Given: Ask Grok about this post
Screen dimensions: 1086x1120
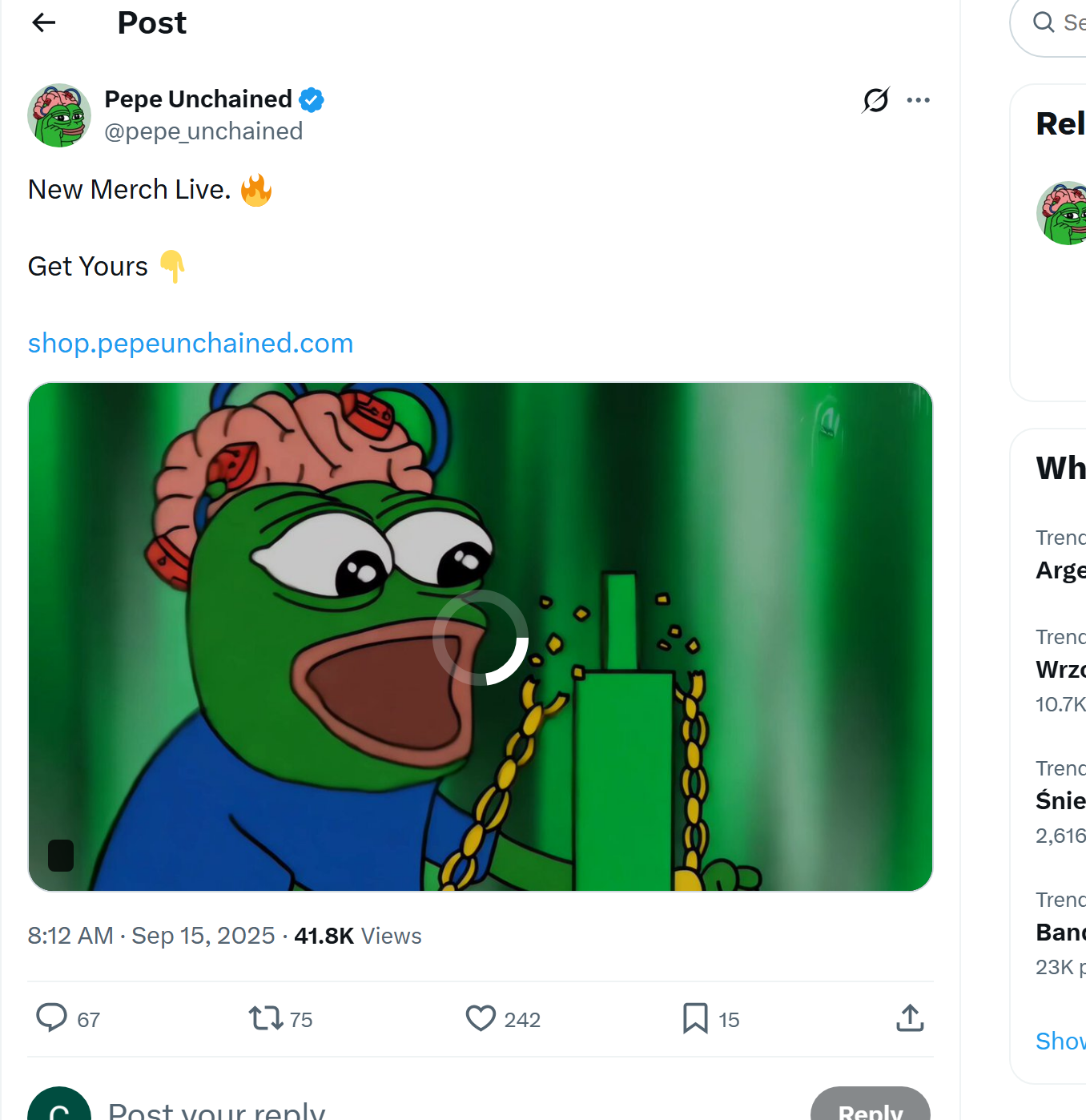Looking at the screenshot, I should point(875,99).
